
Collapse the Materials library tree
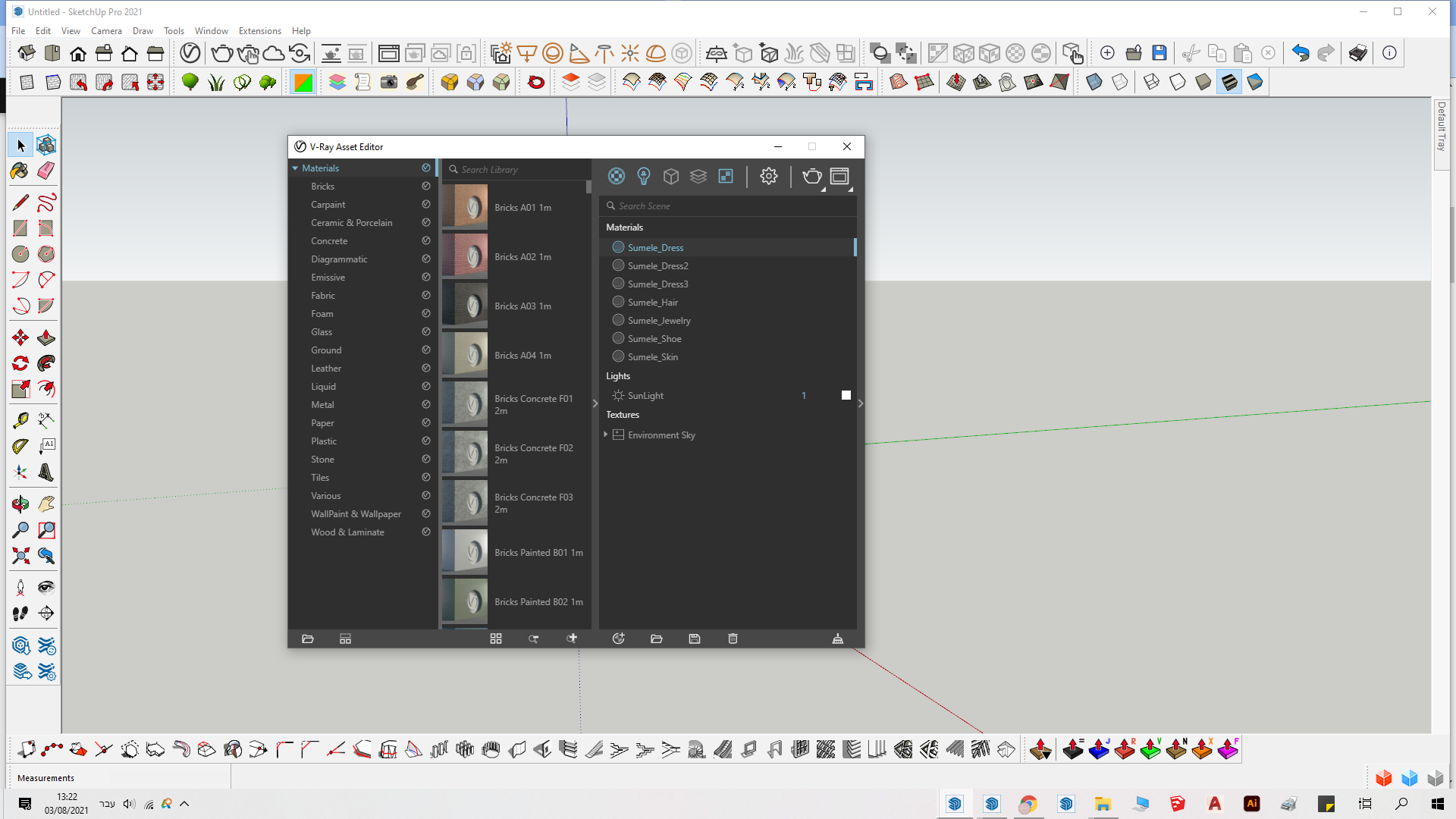(x=295, y=168)
